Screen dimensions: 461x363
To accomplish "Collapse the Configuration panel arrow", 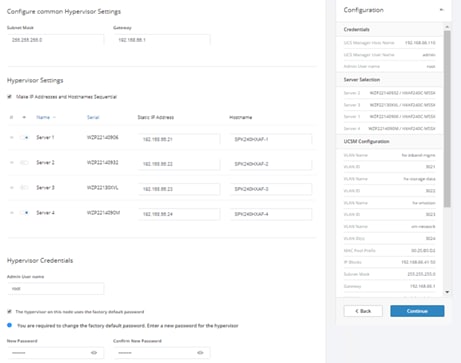I will [x=442, y=10].
